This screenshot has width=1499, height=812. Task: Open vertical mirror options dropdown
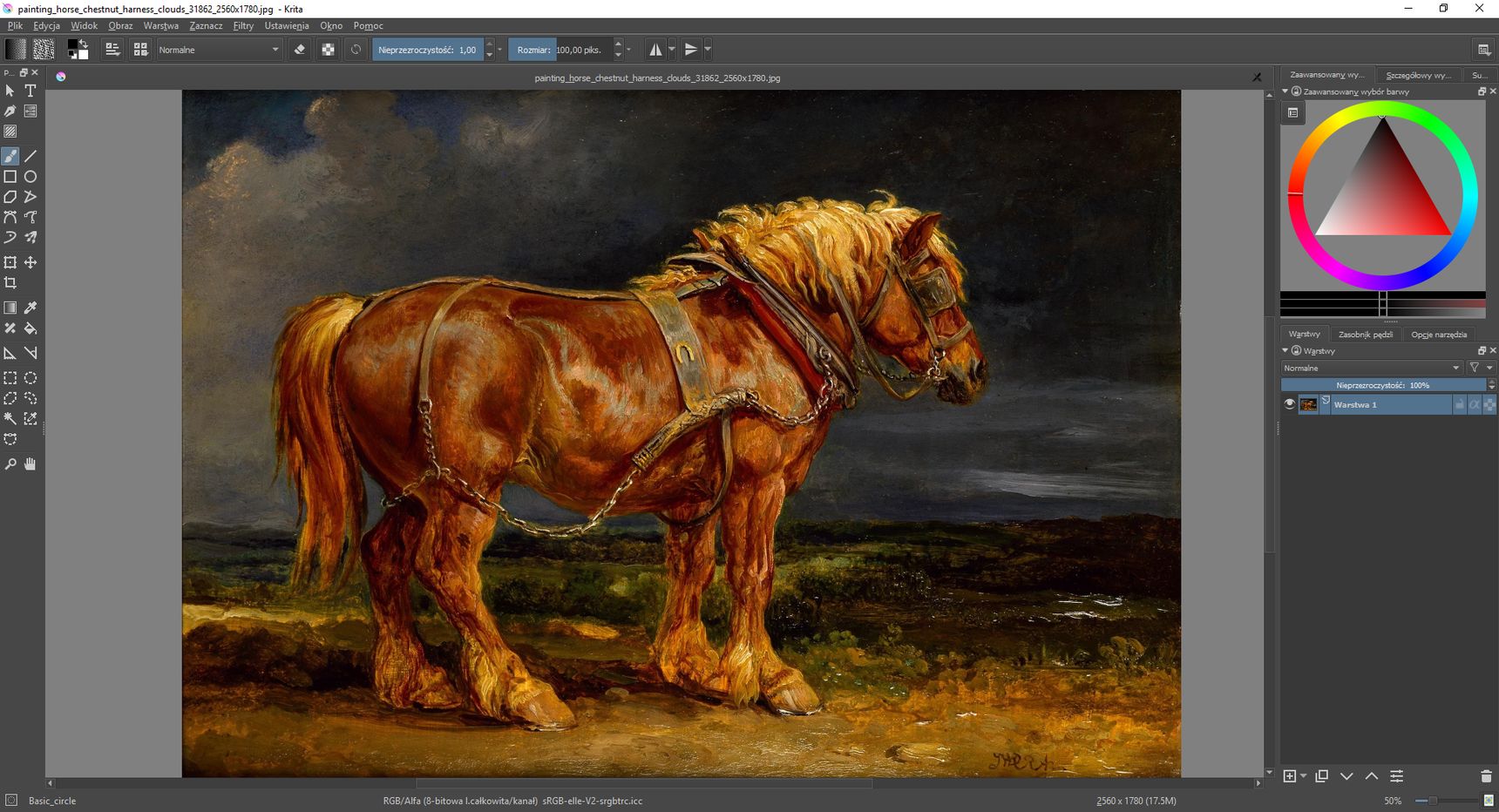[x=708, y=50]
